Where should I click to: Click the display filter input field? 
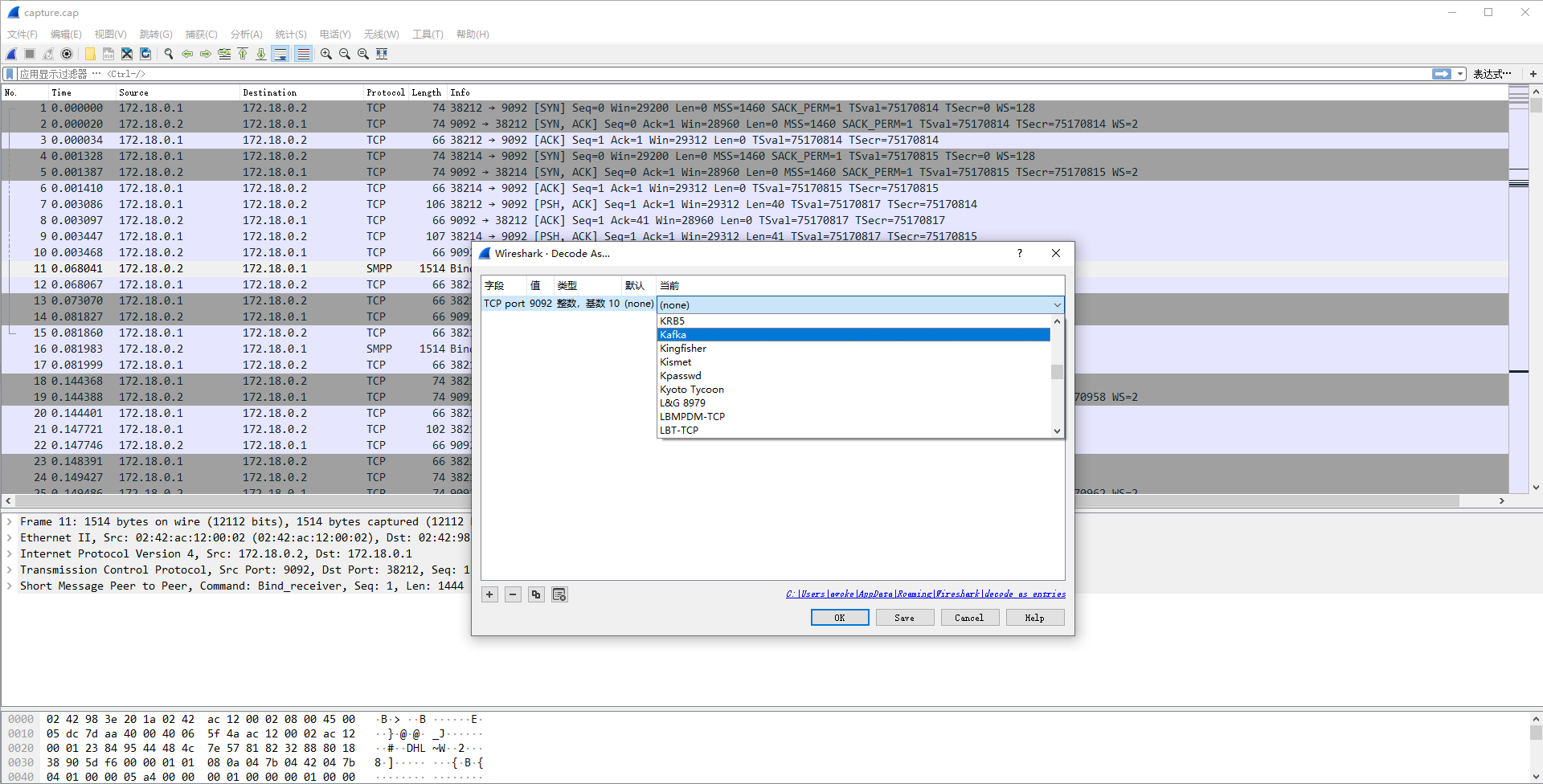pos(723,74)
